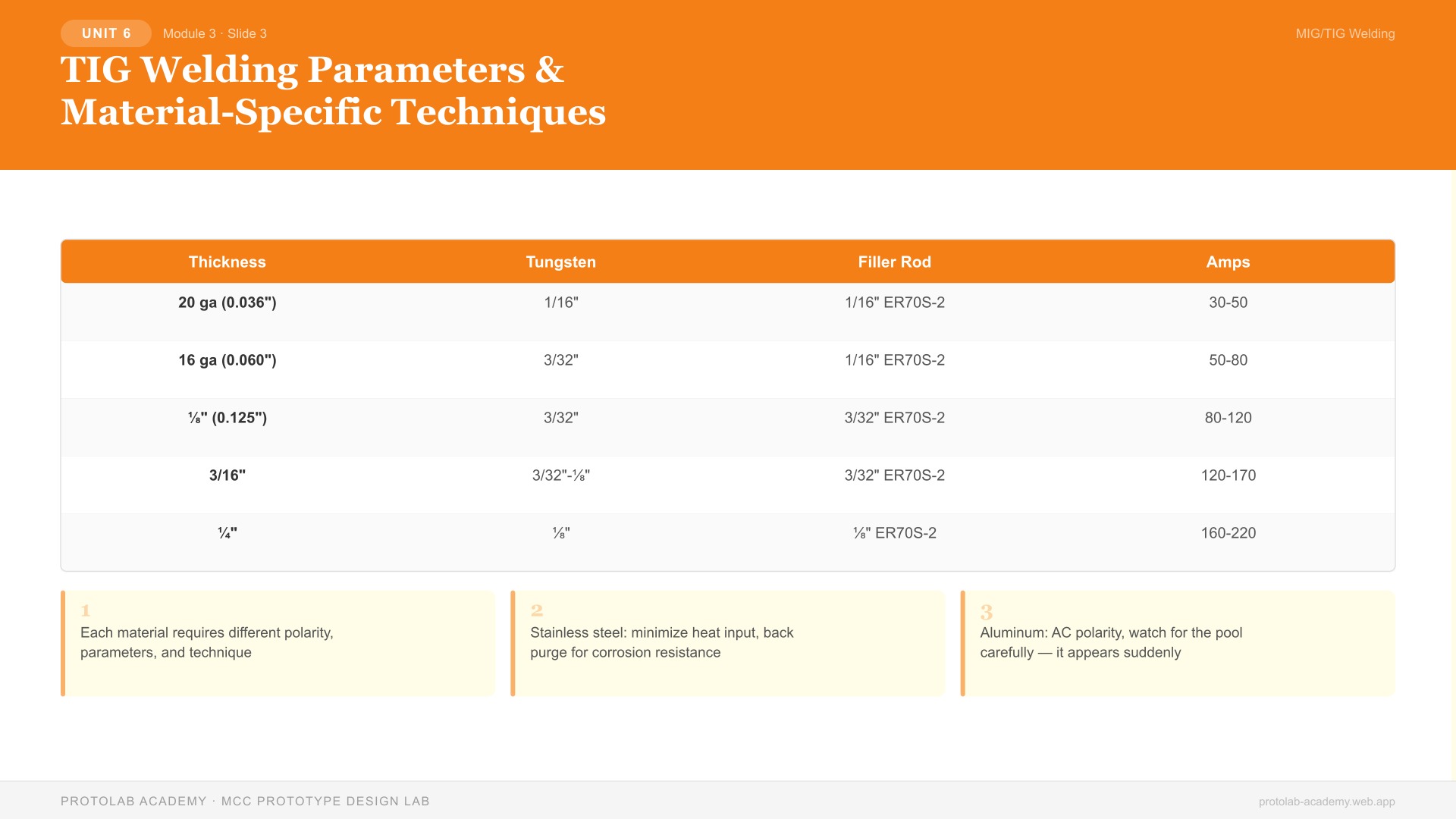The height and width of the screenshot is (819, 1456).
Task: Select the 20 ga (0.036") row label
Action: click(x=227, y=303)
